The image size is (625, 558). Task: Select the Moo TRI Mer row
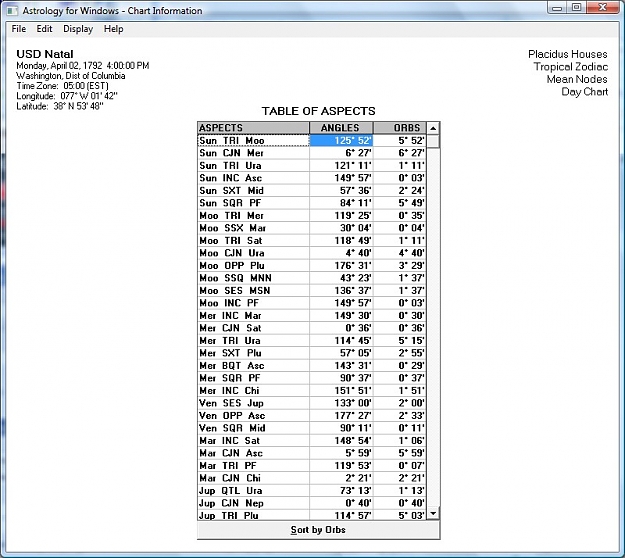pyautogui.click(x=312, y=216)
